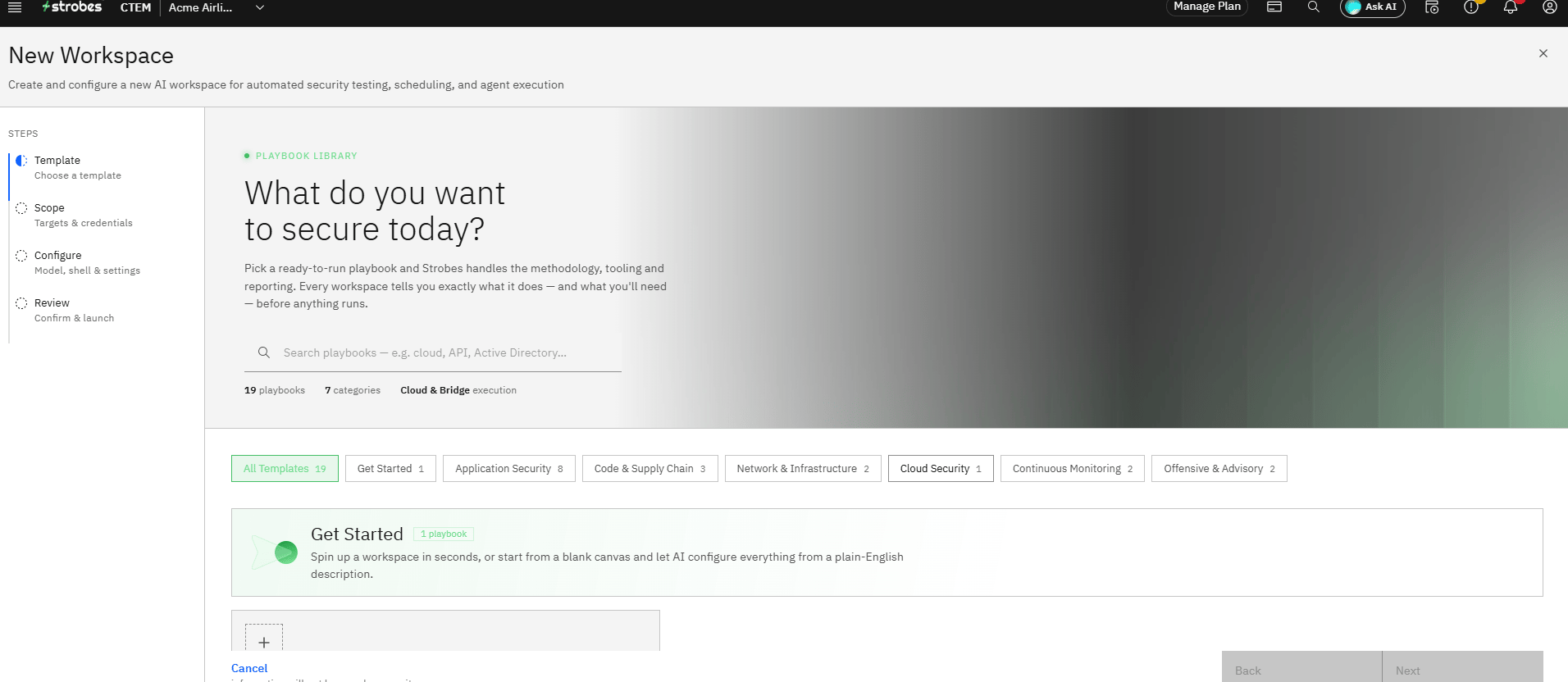Select the Cloud Security tab
1568x682 pixels.
pos(941,469)
